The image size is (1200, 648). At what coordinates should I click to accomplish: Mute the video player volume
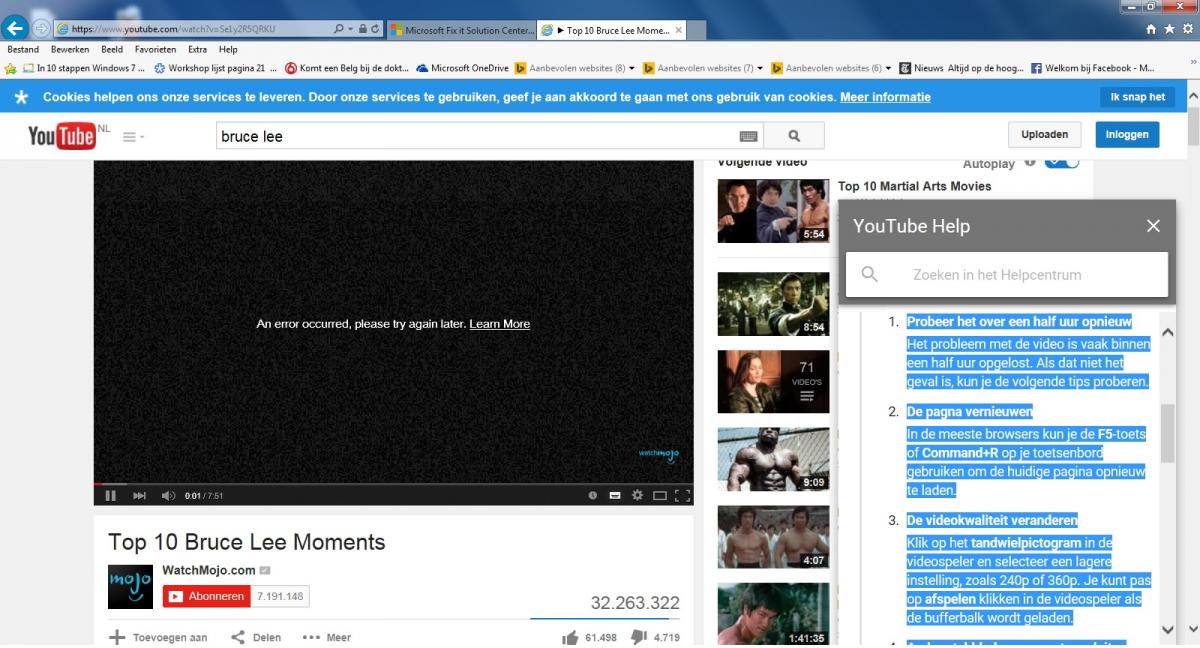168,495
